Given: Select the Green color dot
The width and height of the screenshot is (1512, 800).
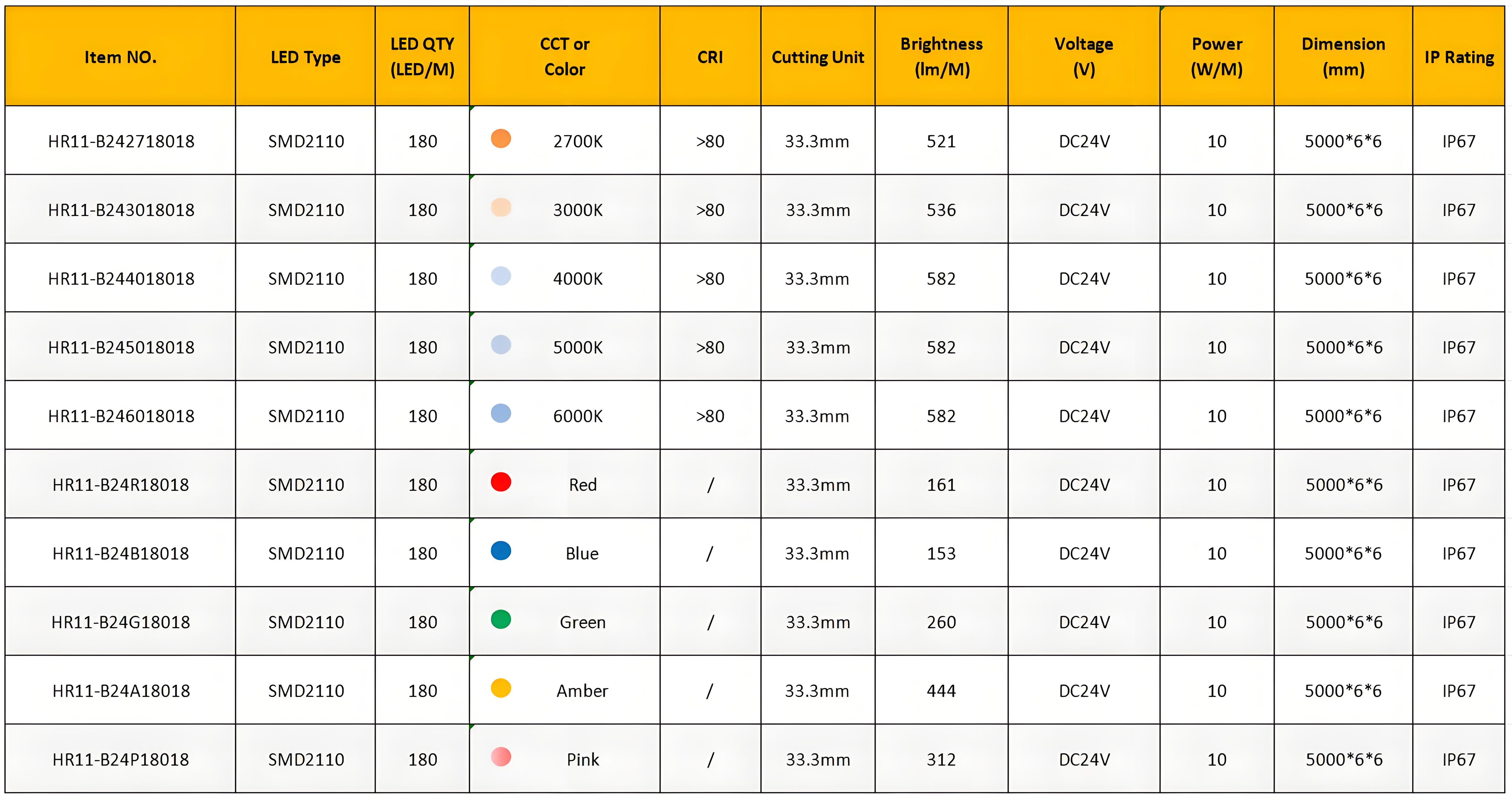Looking at the screenshot, I should click(x=501, y=619).
